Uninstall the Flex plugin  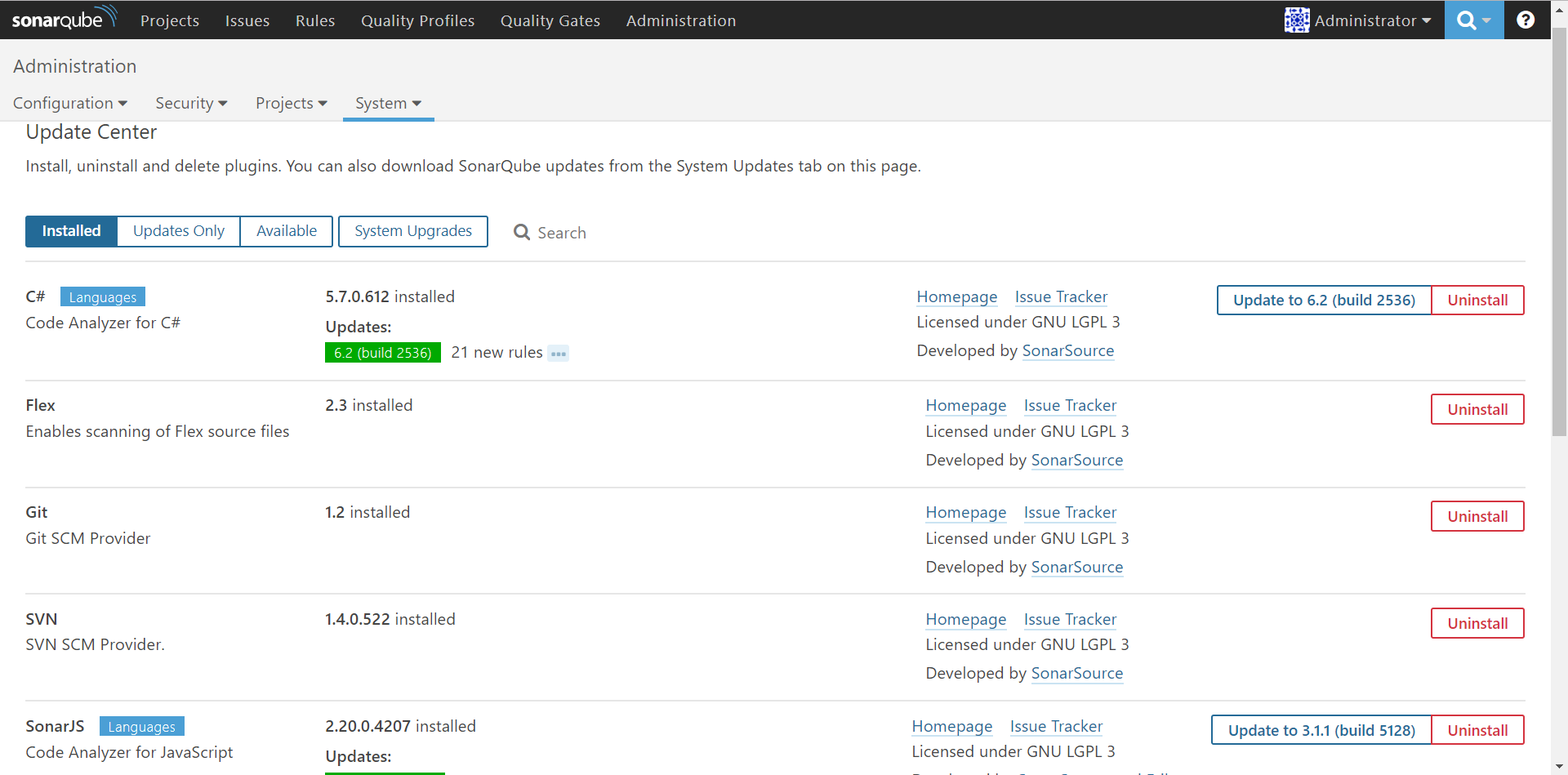[x=1477, y=409]
